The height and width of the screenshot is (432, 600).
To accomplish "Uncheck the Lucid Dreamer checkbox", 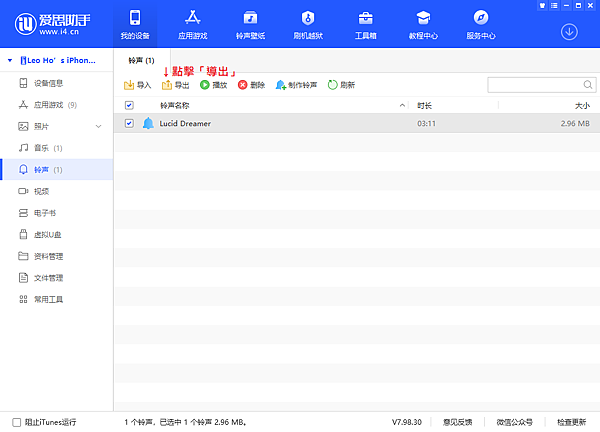I will tap(129, 123).
